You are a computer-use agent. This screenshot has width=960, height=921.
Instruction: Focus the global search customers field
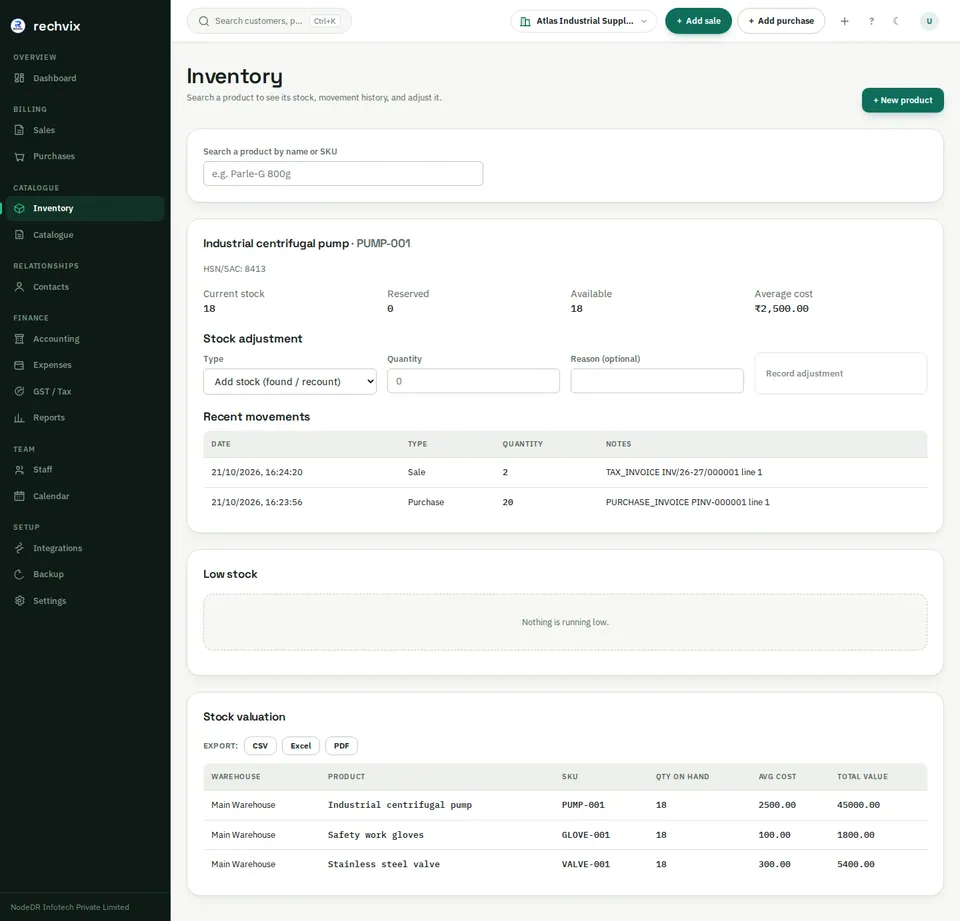[269, 21]
